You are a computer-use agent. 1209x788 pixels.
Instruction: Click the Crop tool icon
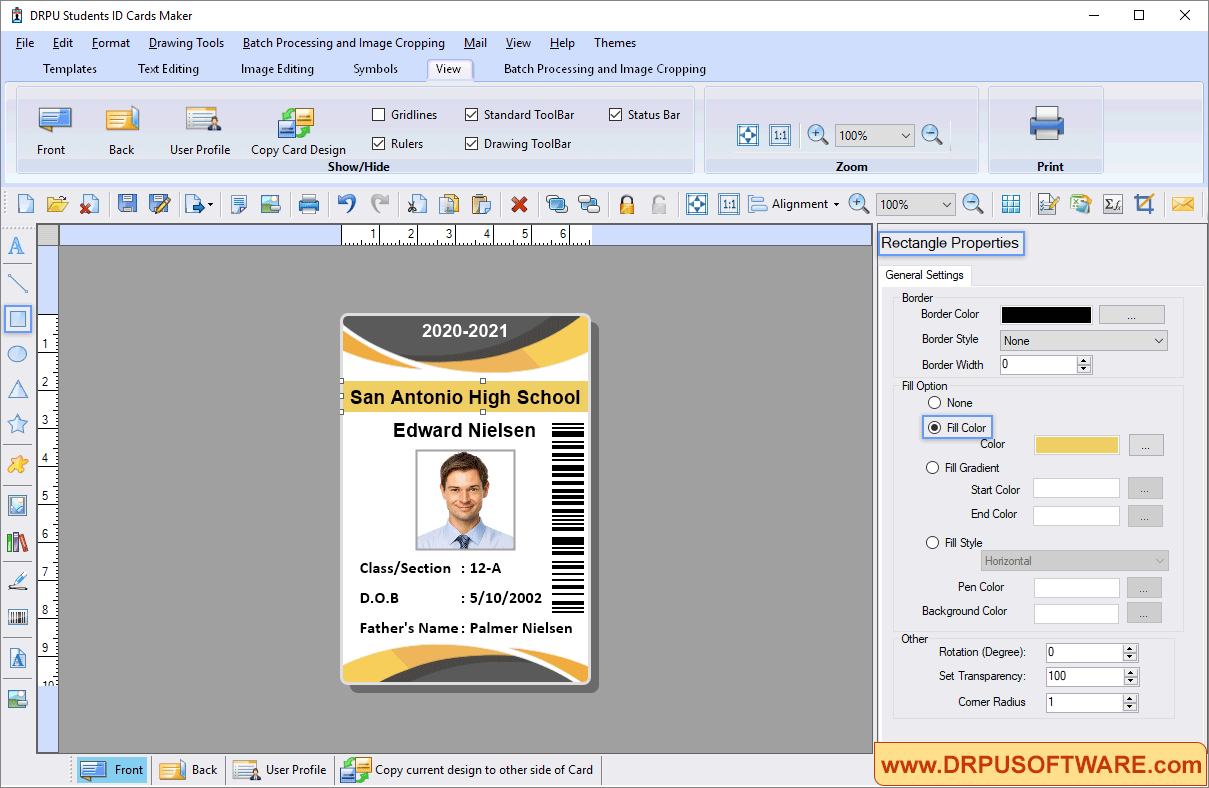1145,204
